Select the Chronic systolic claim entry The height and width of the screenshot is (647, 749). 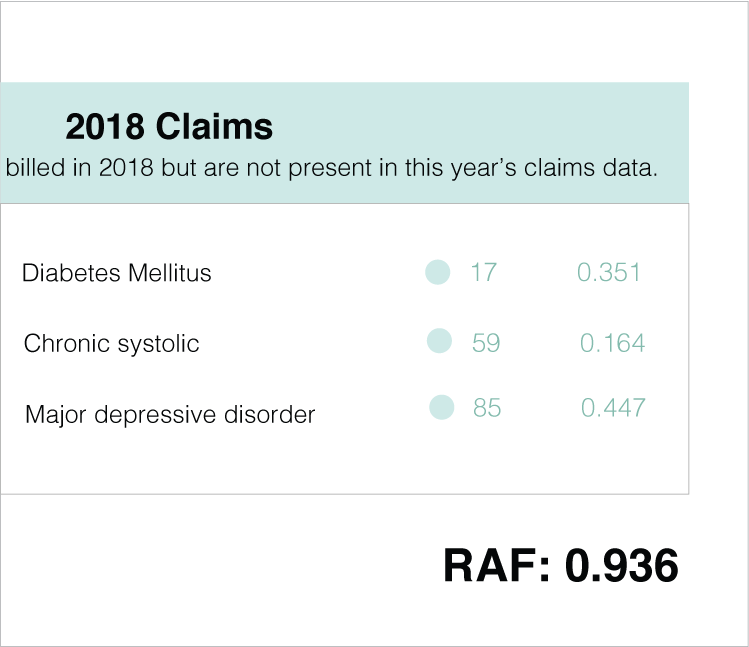(x=112, y=344)
